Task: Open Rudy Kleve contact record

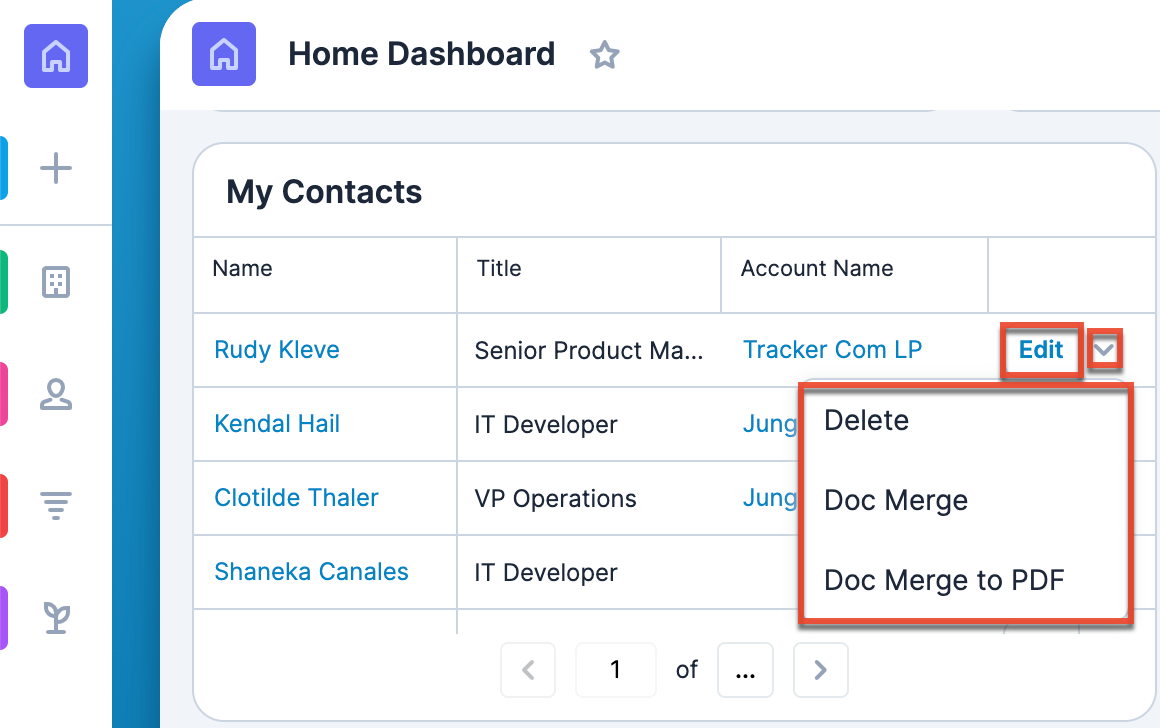Action: [277, 350]
